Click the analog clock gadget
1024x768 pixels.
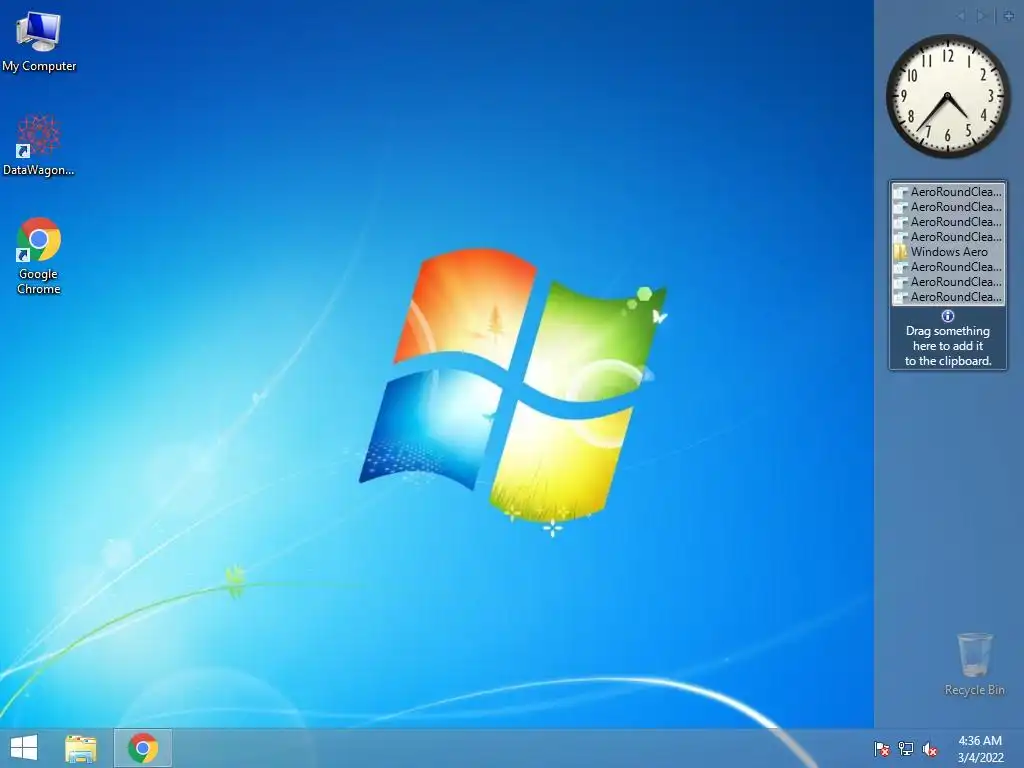(x=947, y=96)
